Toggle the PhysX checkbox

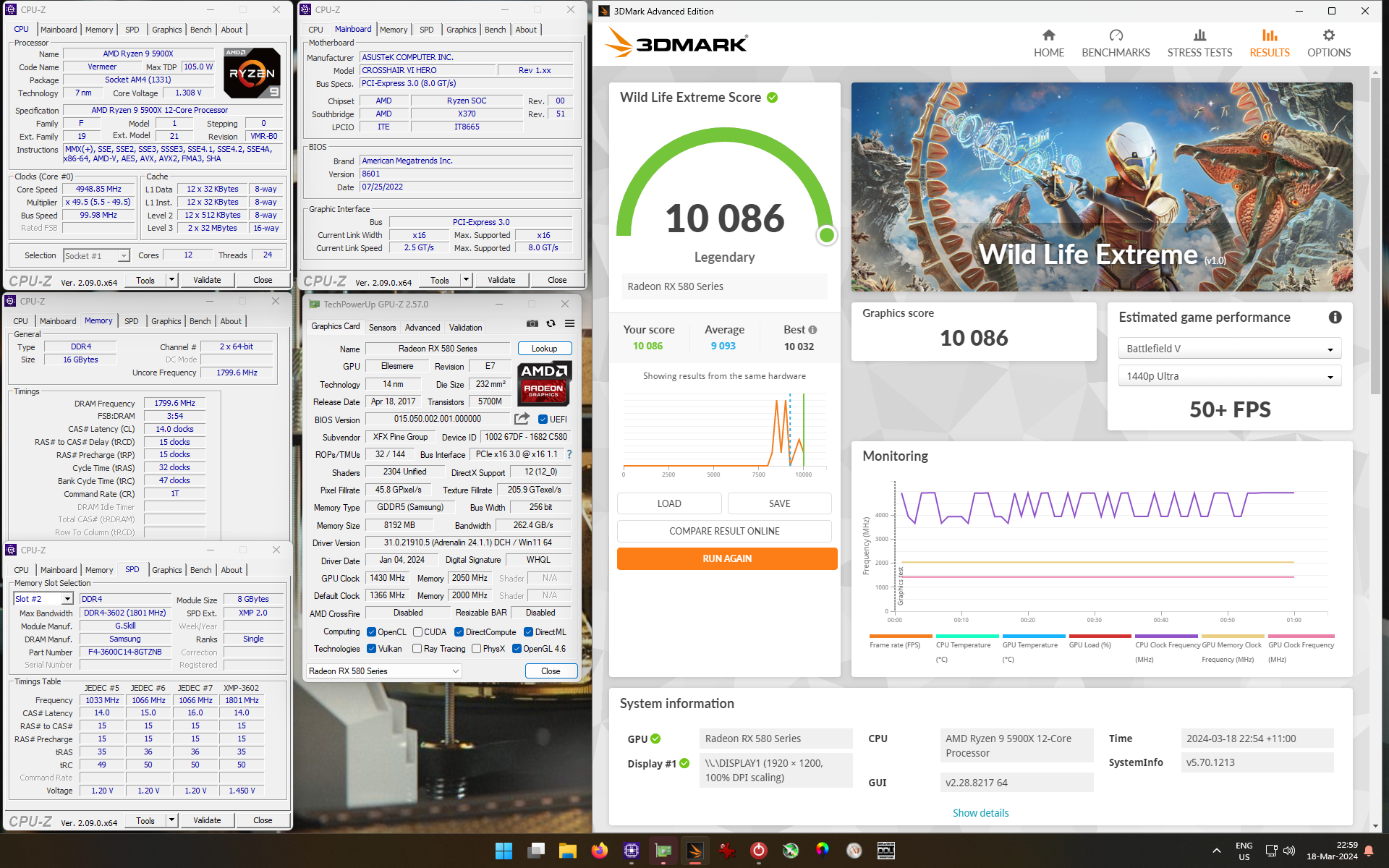(x=476, y=649)
